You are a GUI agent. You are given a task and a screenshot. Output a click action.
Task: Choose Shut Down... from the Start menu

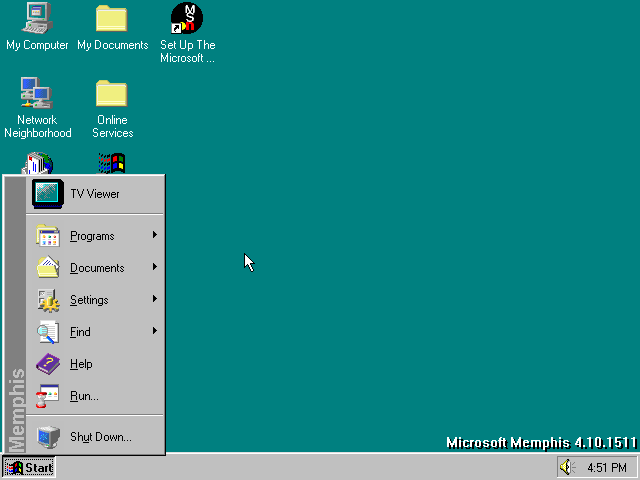95,437
